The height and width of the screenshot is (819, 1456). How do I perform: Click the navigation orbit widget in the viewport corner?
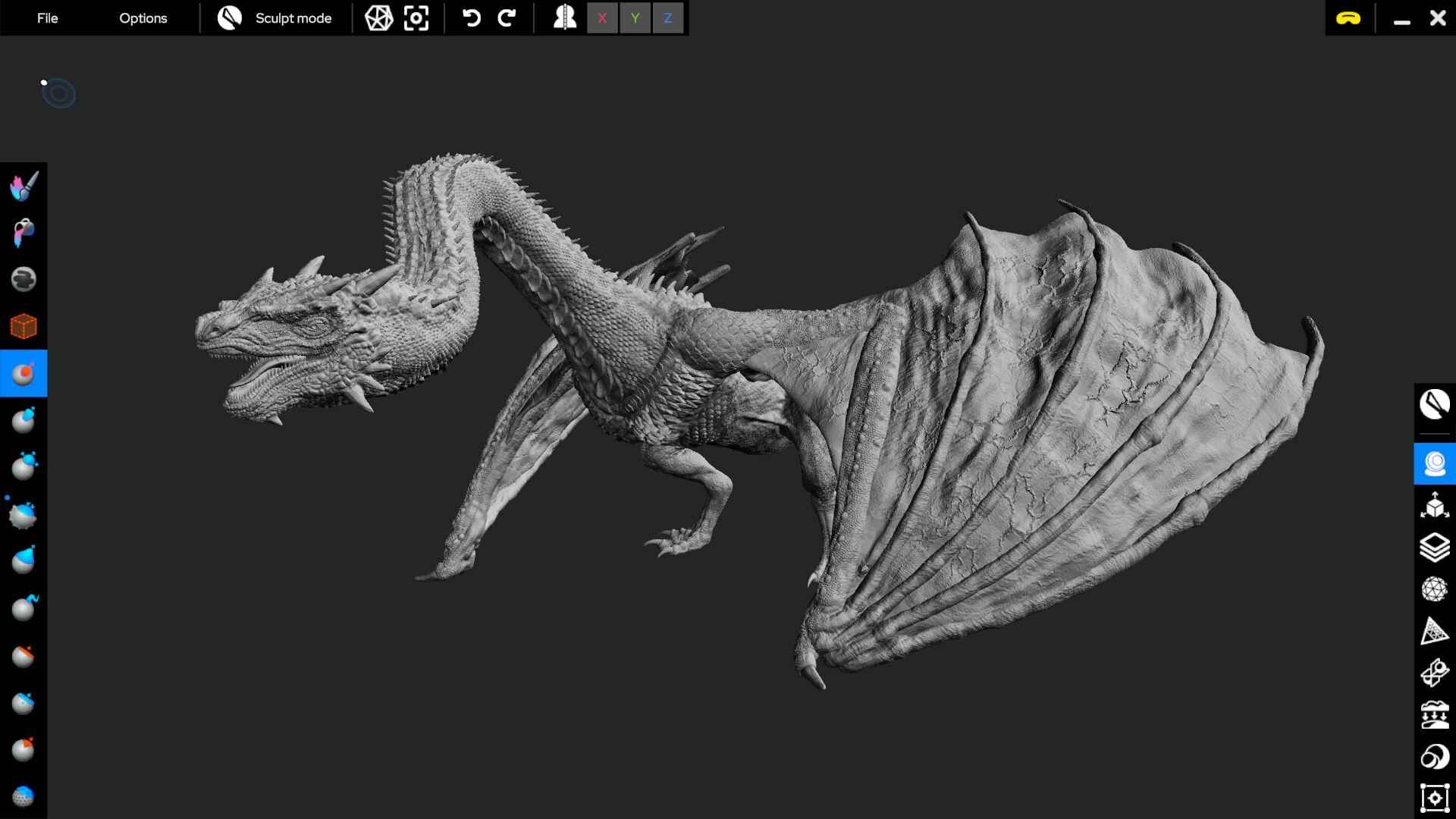pos(59,93)
